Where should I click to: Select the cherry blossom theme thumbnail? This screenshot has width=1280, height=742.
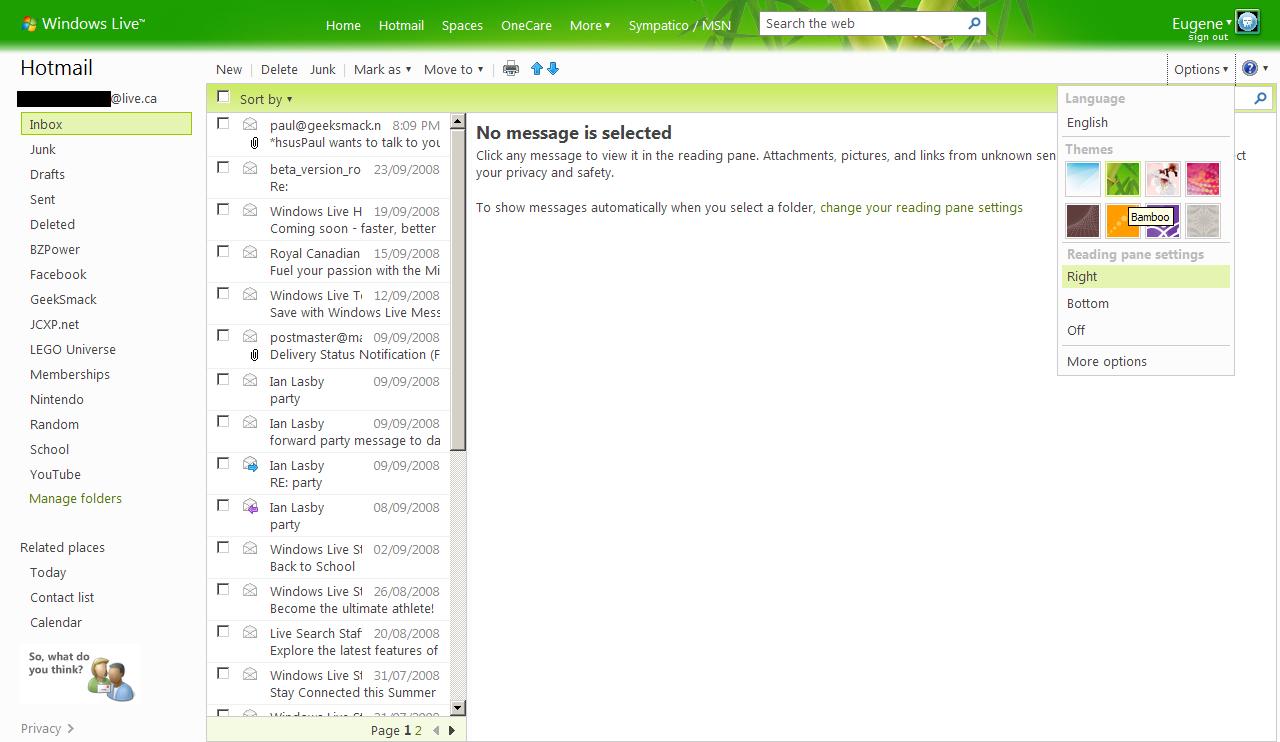1163,179
